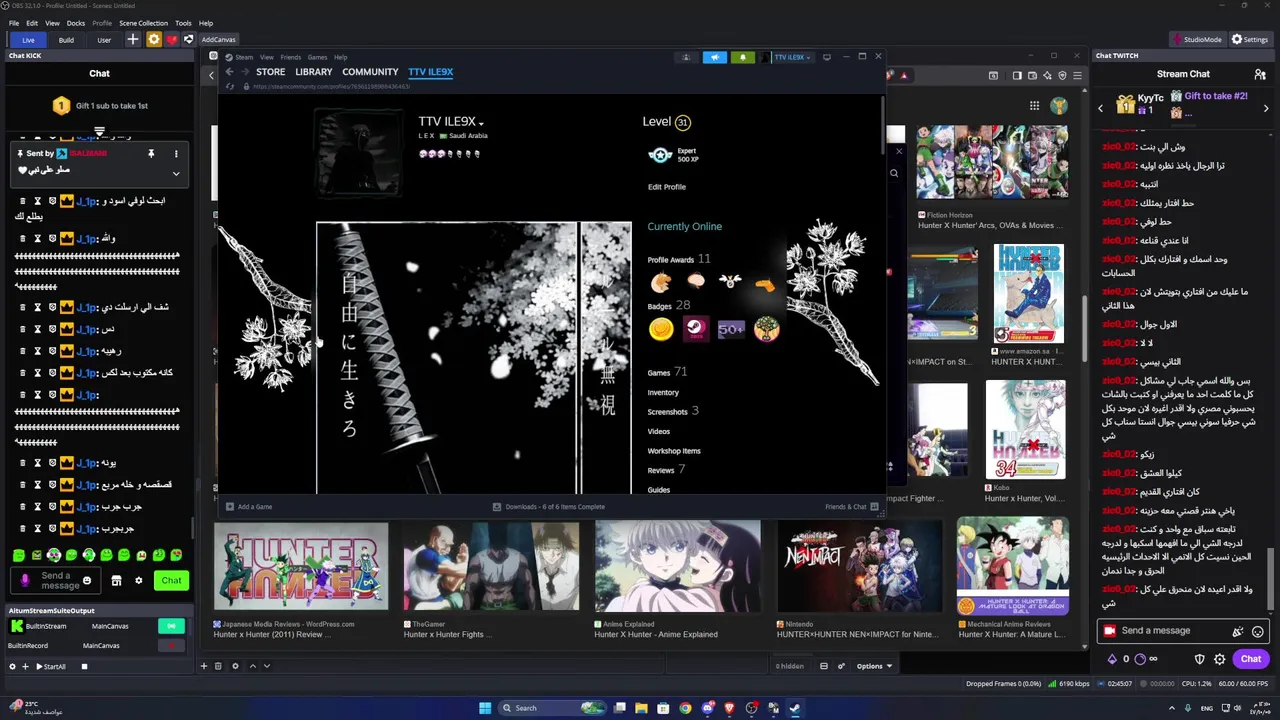Open Kick chat settings gear
Screen dimensions: 1280x720
point(139,580)
